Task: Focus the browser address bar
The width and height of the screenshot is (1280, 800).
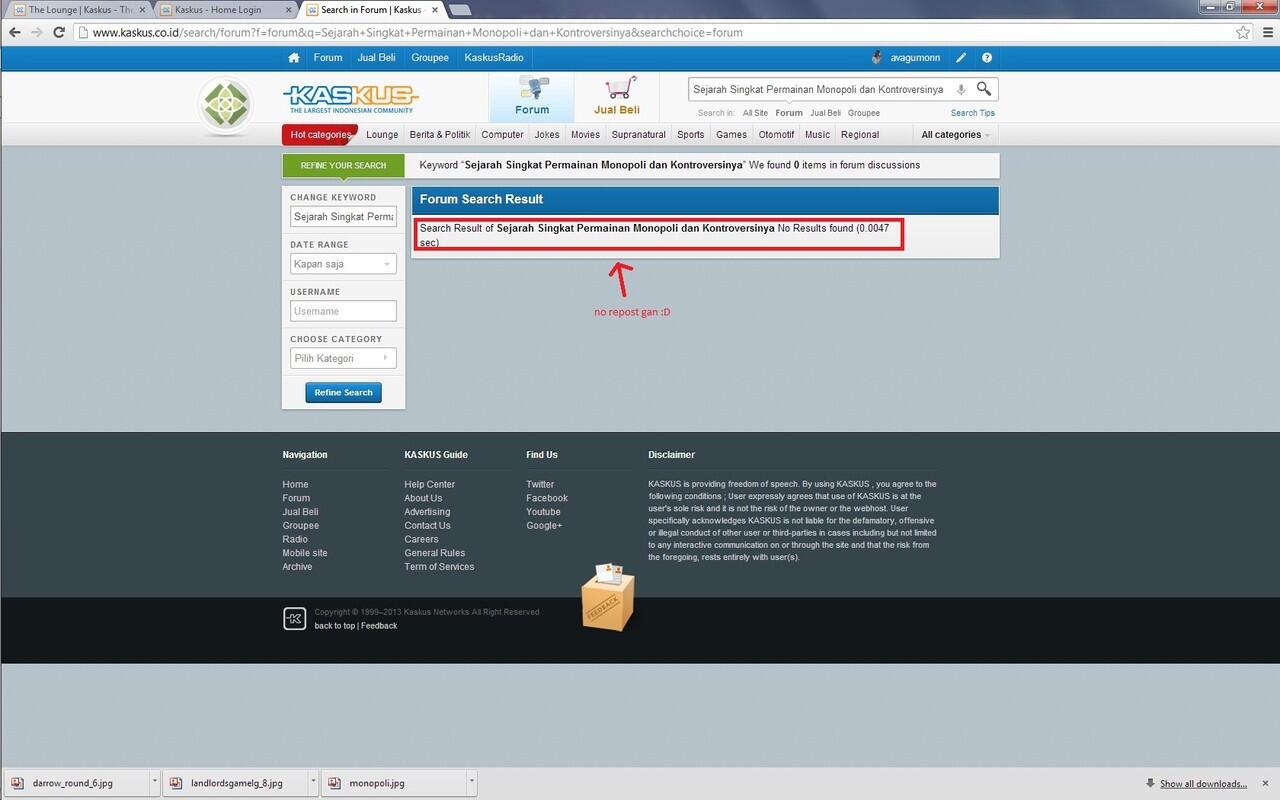Action: [655, 32]
